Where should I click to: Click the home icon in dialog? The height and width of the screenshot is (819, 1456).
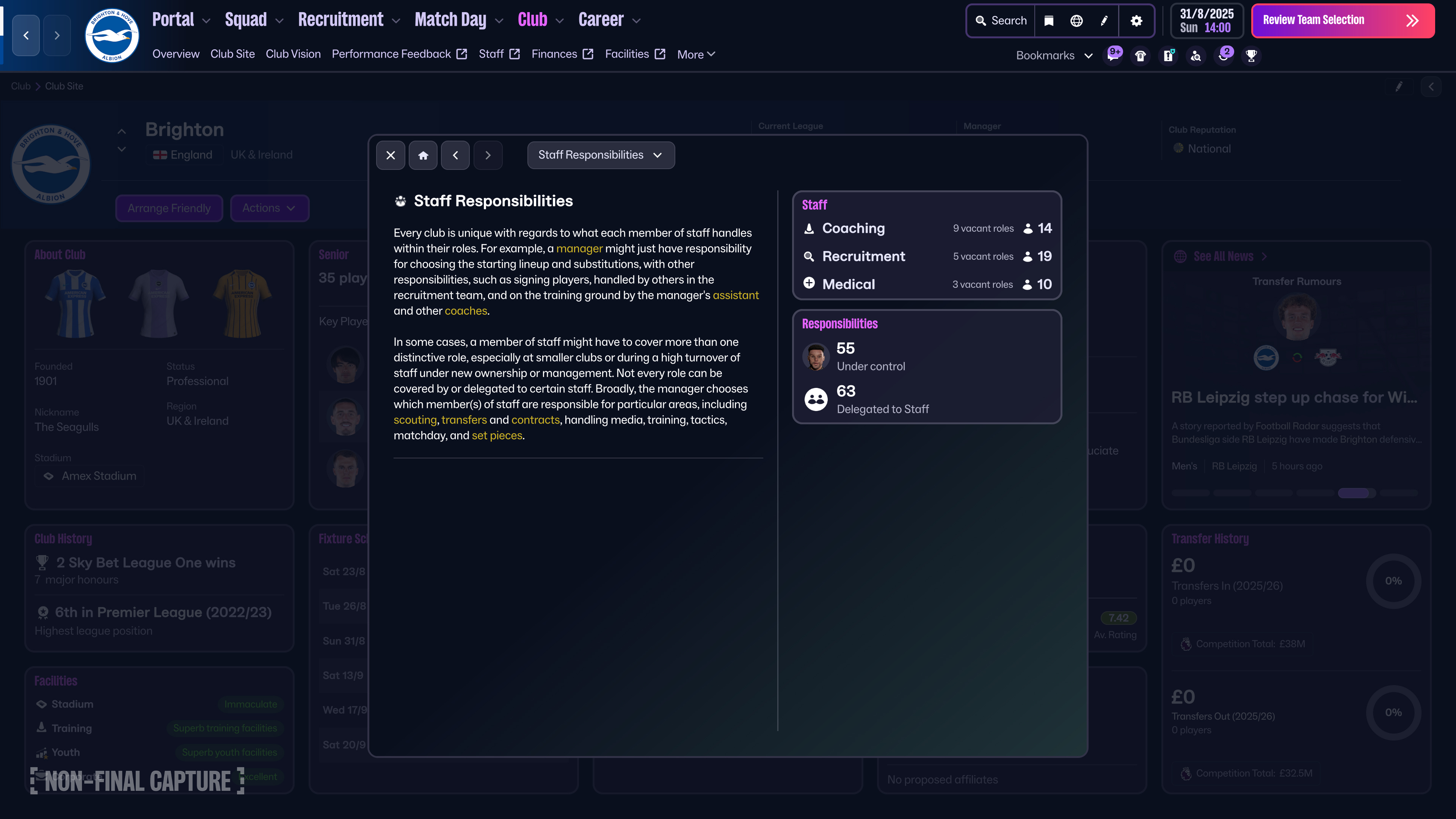tap(423, 155)
